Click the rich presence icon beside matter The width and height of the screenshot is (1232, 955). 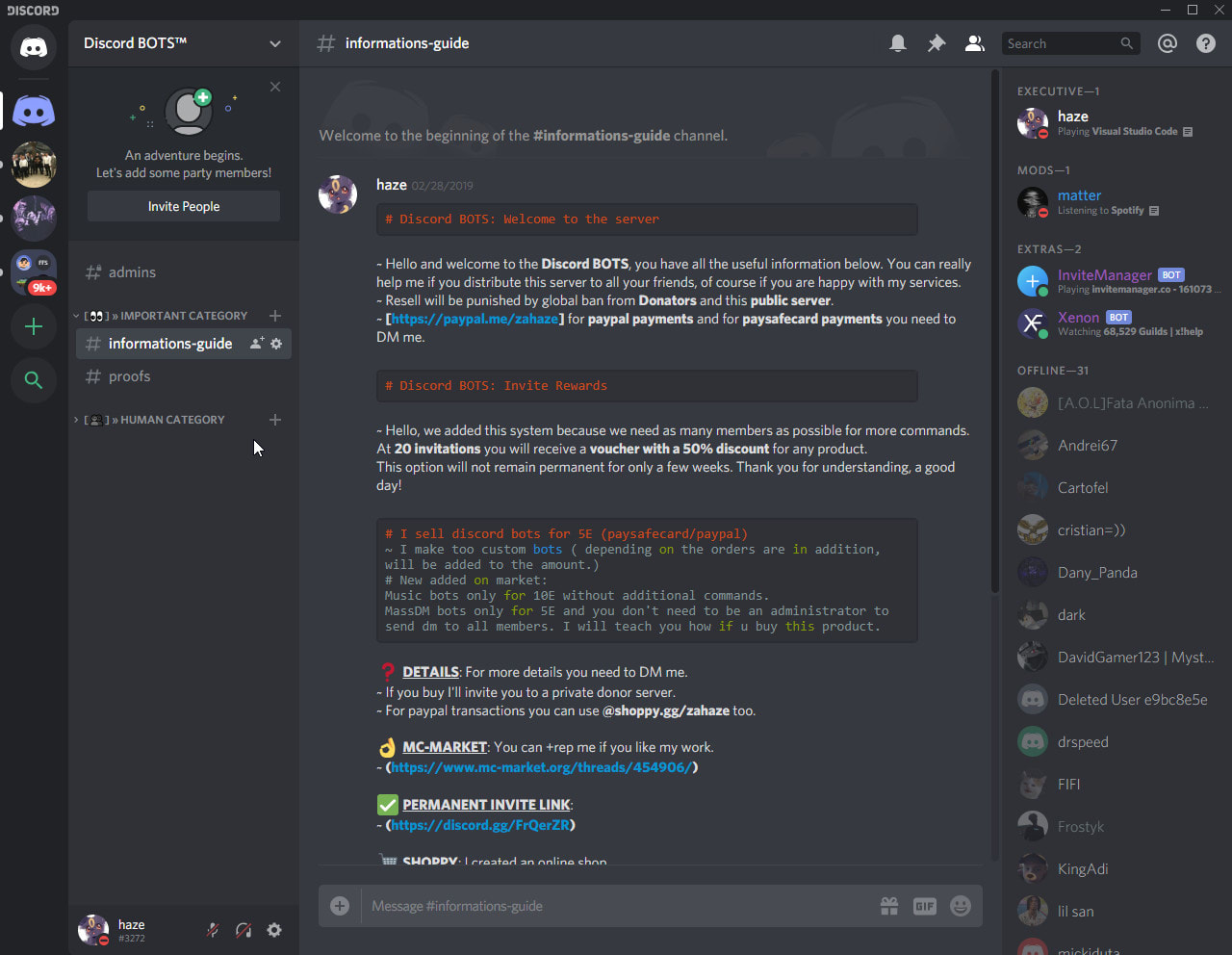(1154, 211)
